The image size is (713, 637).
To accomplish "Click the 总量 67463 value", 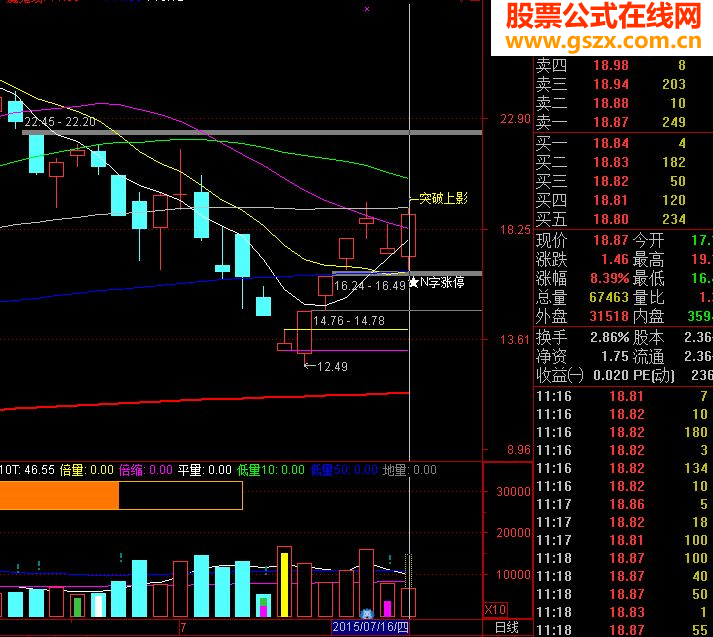I will click(x=609, y=297).
